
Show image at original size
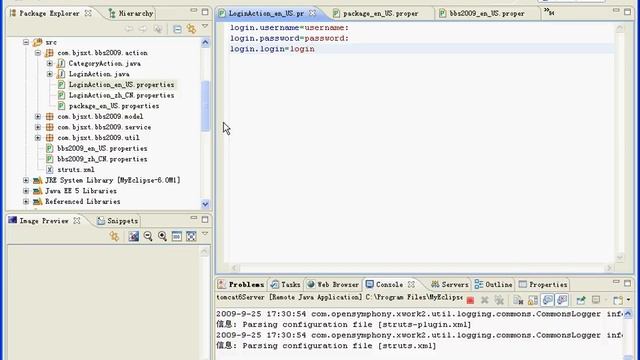[177, 236]
